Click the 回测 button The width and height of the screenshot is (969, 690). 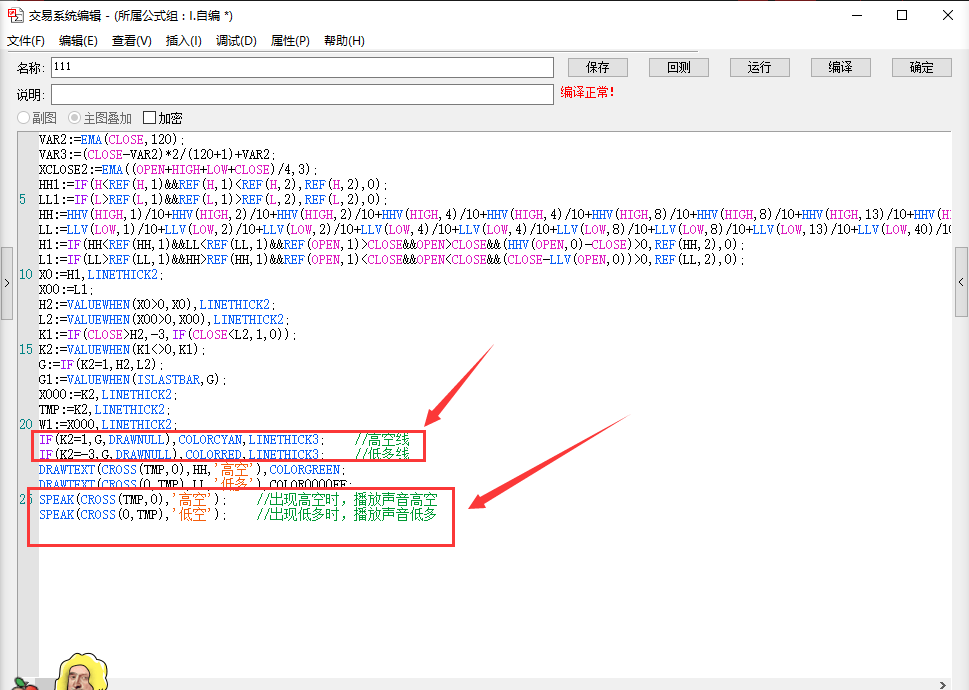pos(679,67)
